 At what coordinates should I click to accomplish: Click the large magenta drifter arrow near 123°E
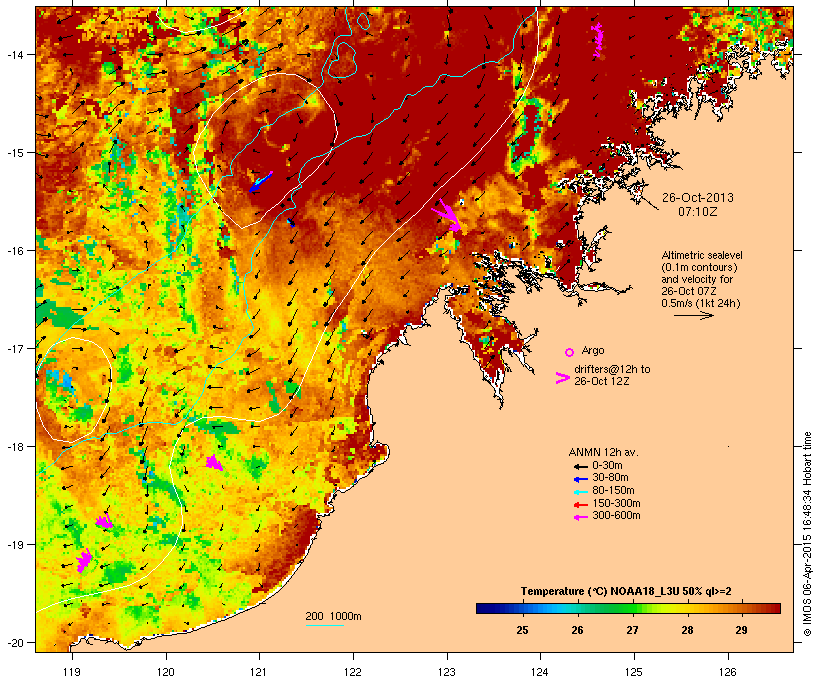[x=446, y=215]
